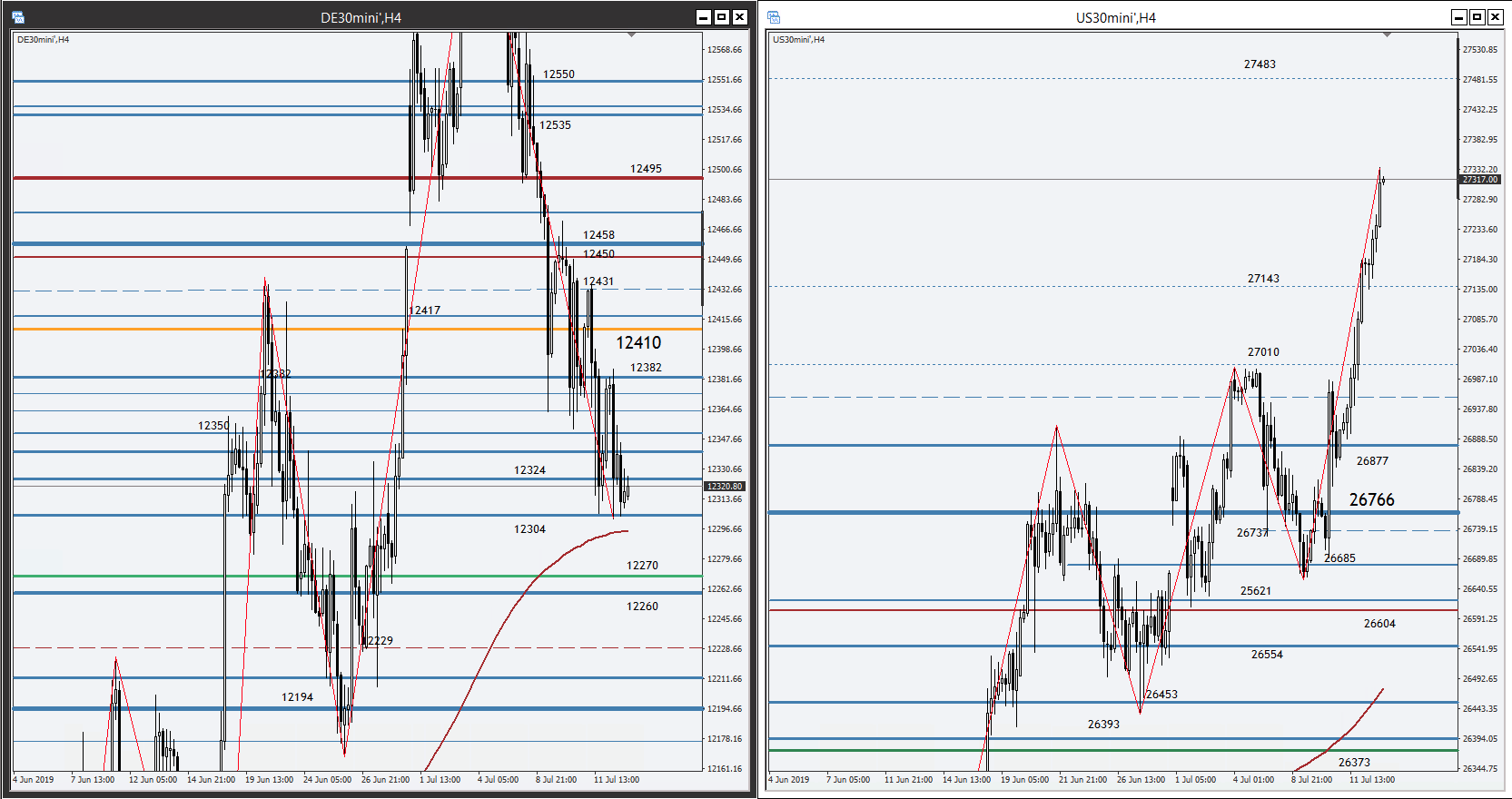
Task: Select the 12535 level label
Action: coord(555,125)
